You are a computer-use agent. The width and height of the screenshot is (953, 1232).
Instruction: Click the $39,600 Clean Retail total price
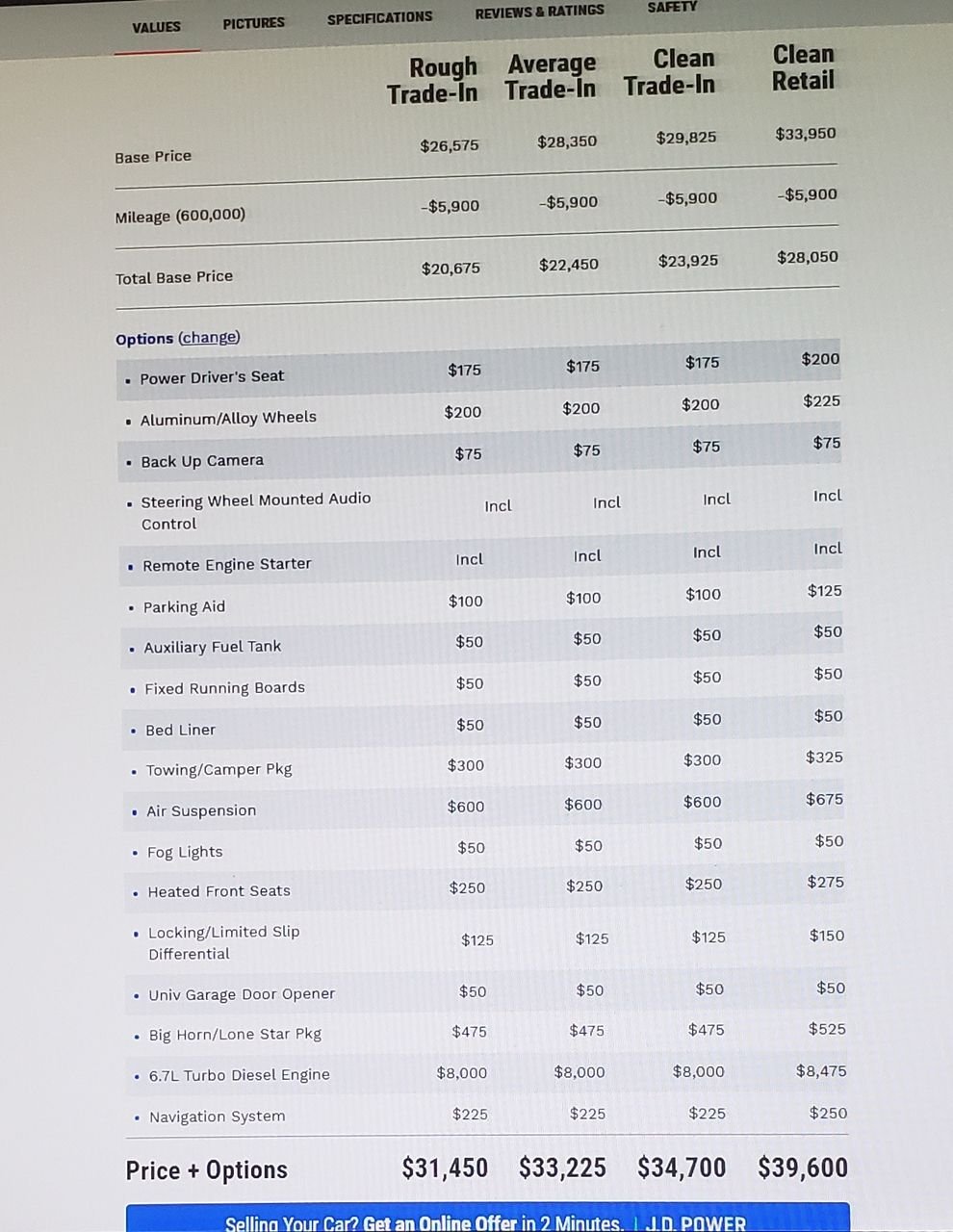pos(803,1168)
